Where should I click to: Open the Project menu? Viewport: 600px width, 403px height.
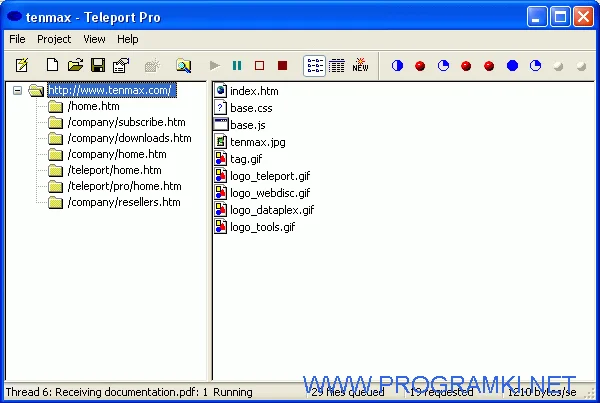pos(54,39)
